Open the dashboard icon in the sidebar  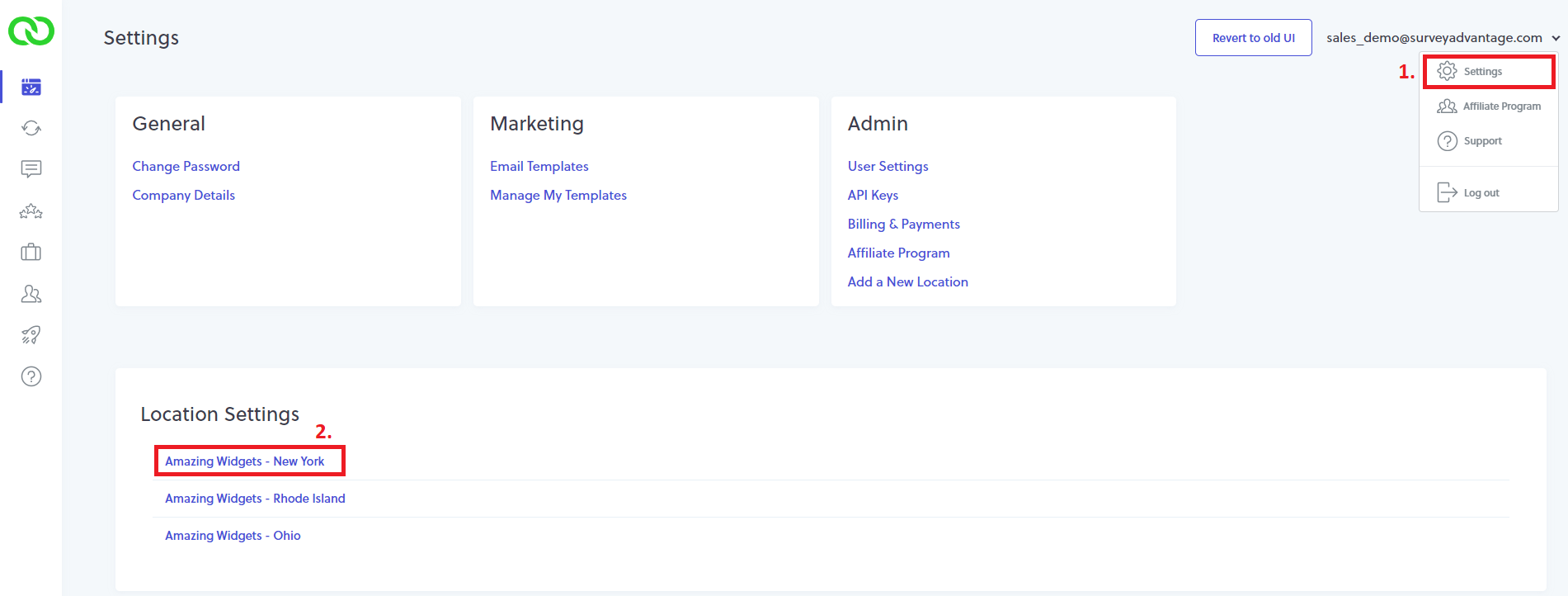31,87
